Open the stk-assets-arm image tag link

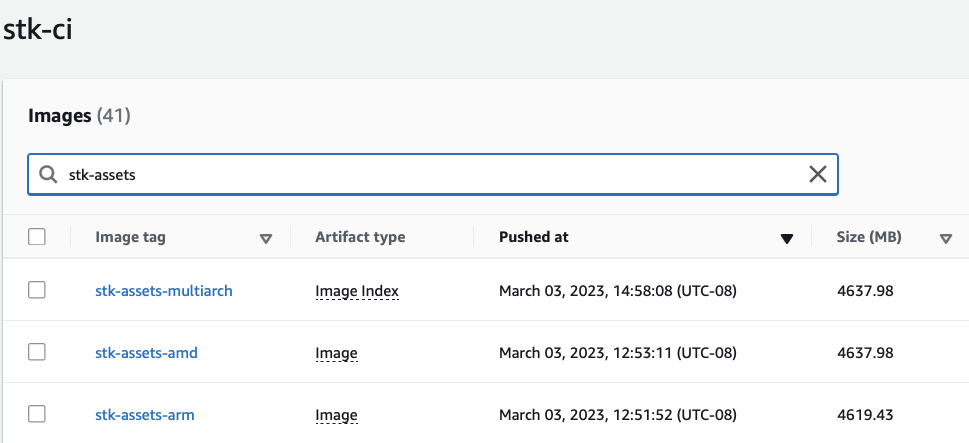tap(145, 415)
